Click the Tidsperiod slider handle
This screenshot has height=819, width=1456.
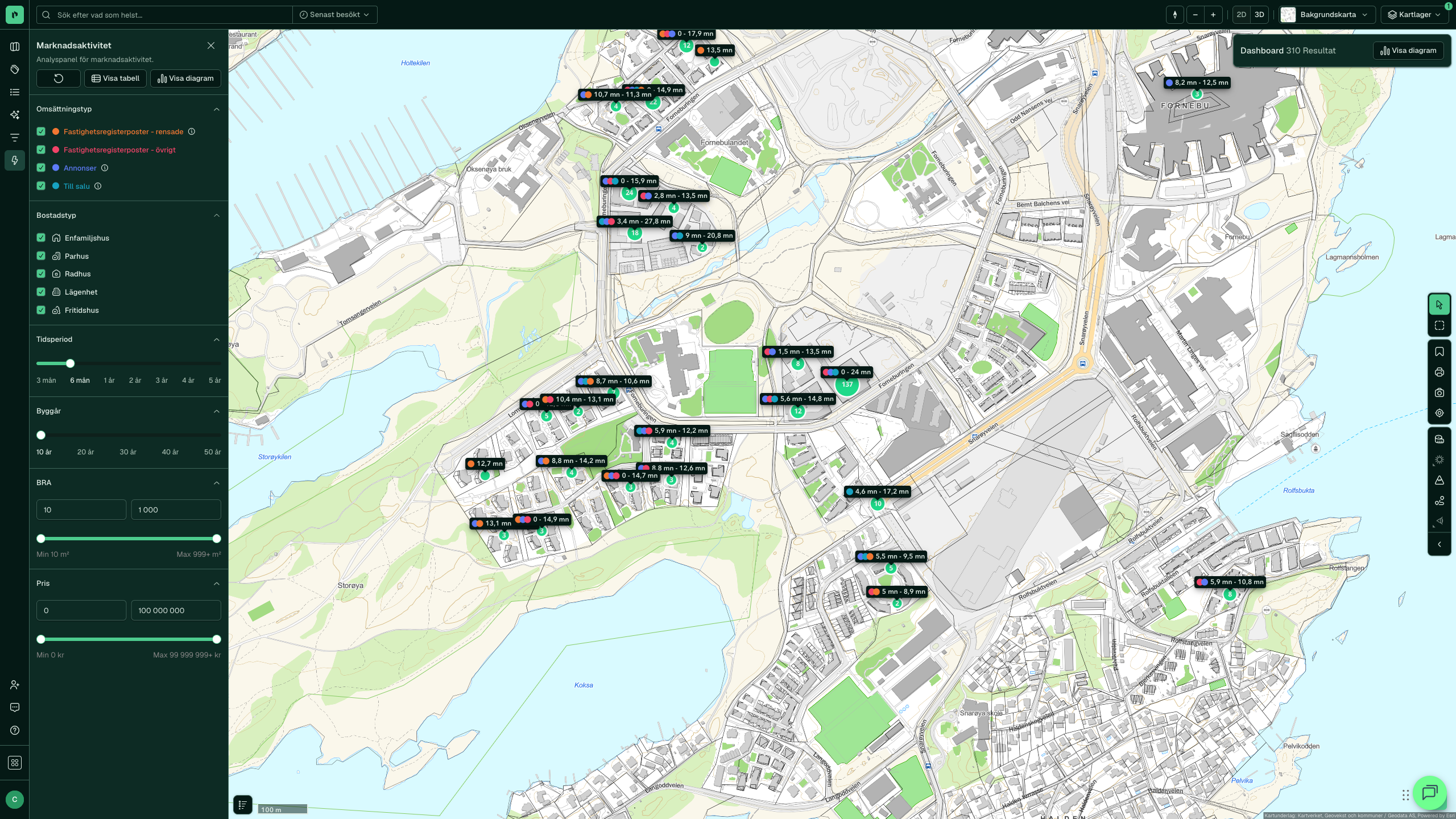pyautogui.click(x=70, y=363)
